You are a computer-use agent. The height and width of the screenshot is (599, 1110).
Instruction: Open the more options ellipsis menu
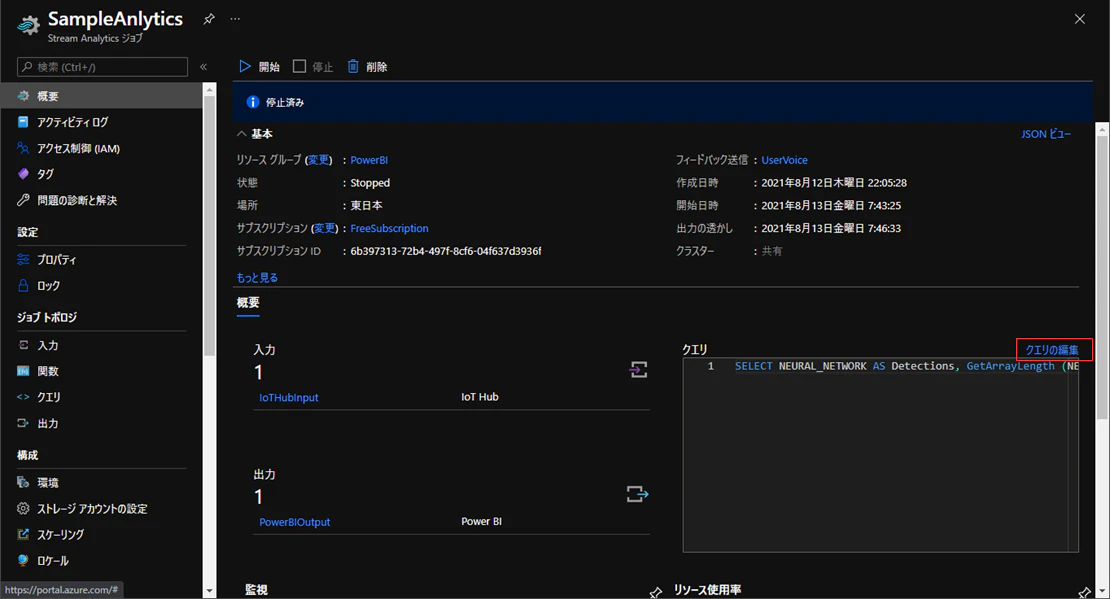tap(235, 19)
